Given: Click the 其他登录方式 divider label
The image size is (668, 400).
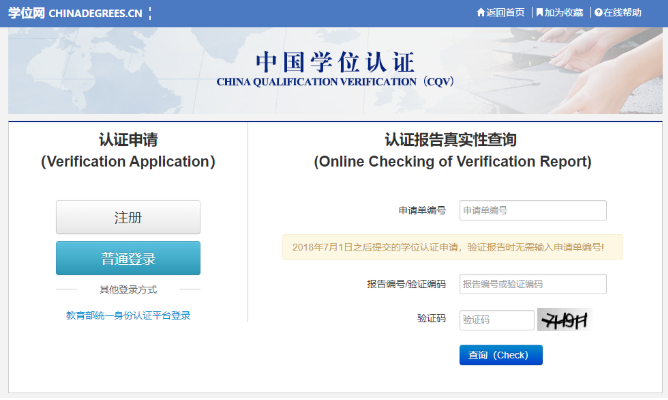Looking at the screenshot, I should pos(128,290).
